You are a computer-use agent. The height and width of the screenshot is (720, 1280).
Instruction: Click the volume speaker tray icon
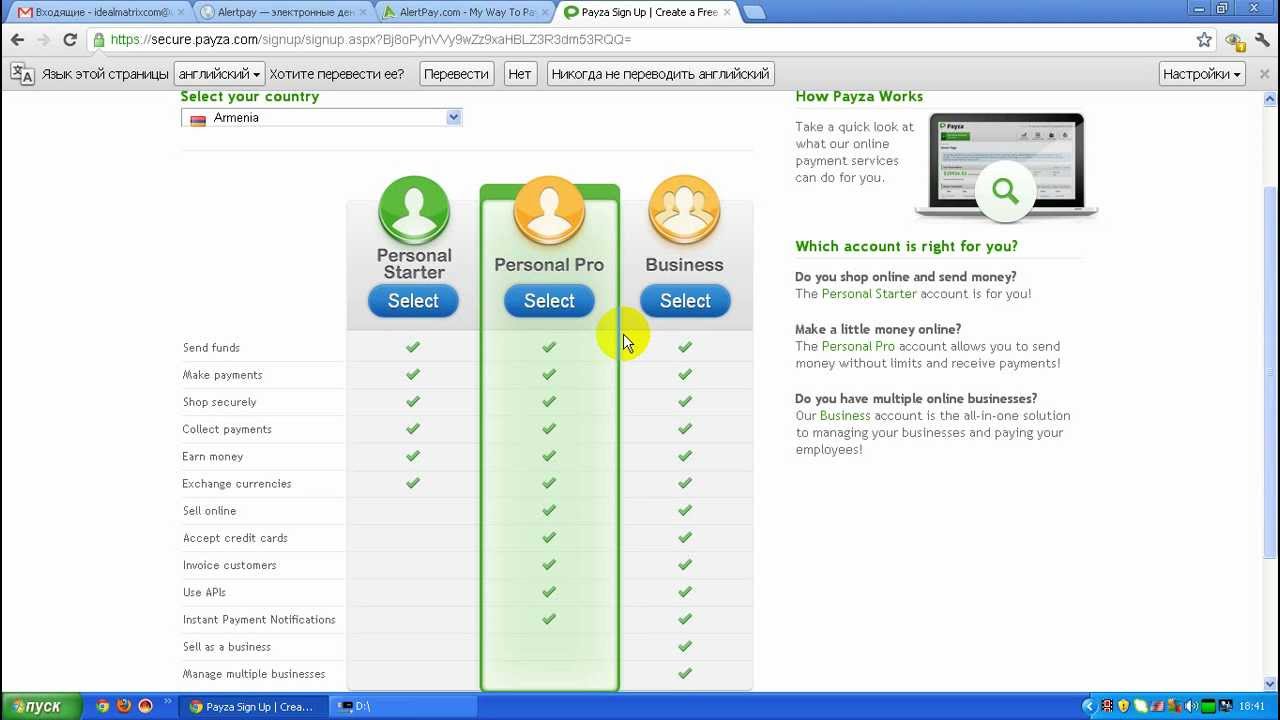pyautogui.click(x=1191, y=706)
